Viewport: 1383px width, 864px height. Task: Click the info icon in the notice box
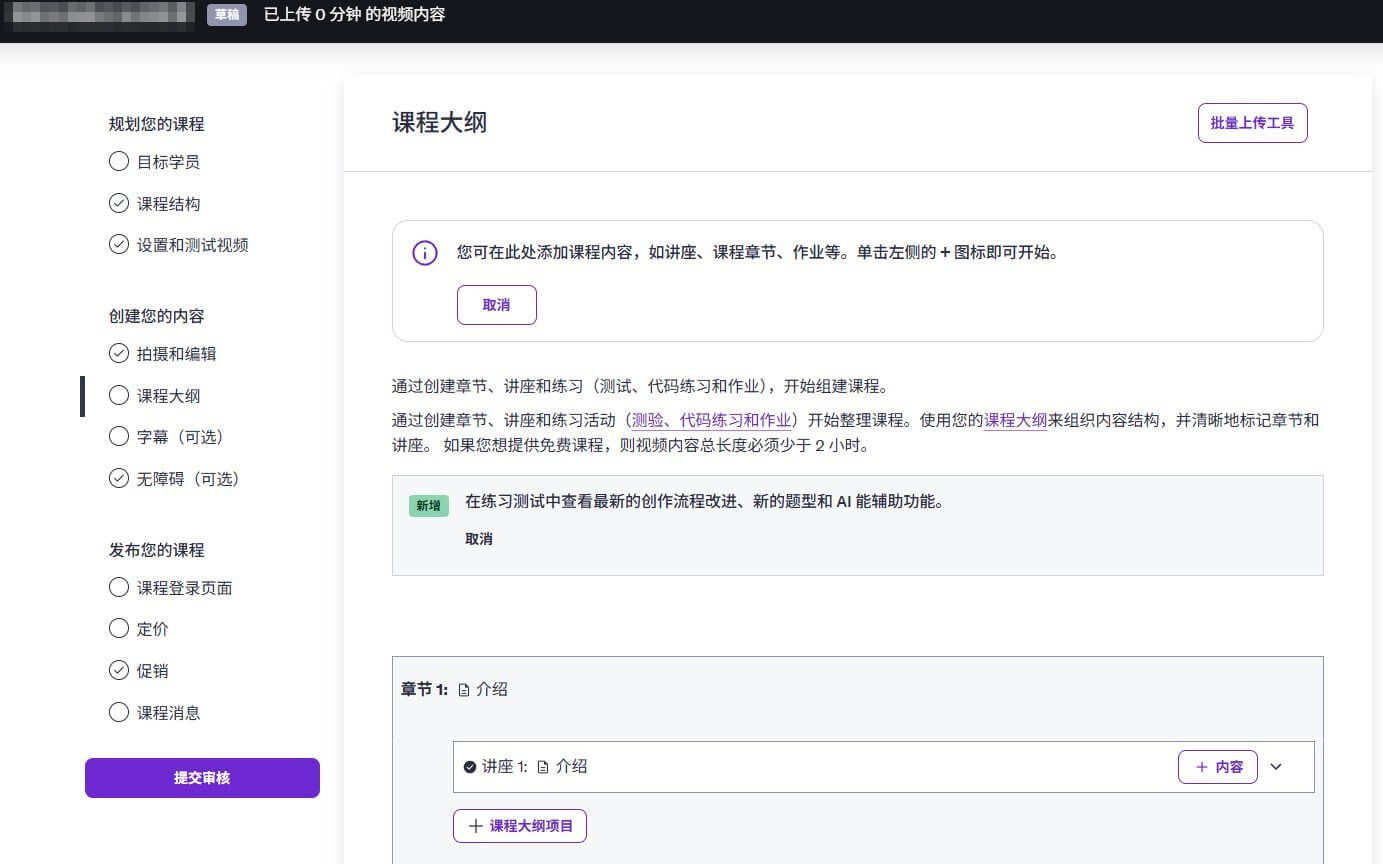tap(425, 253)
